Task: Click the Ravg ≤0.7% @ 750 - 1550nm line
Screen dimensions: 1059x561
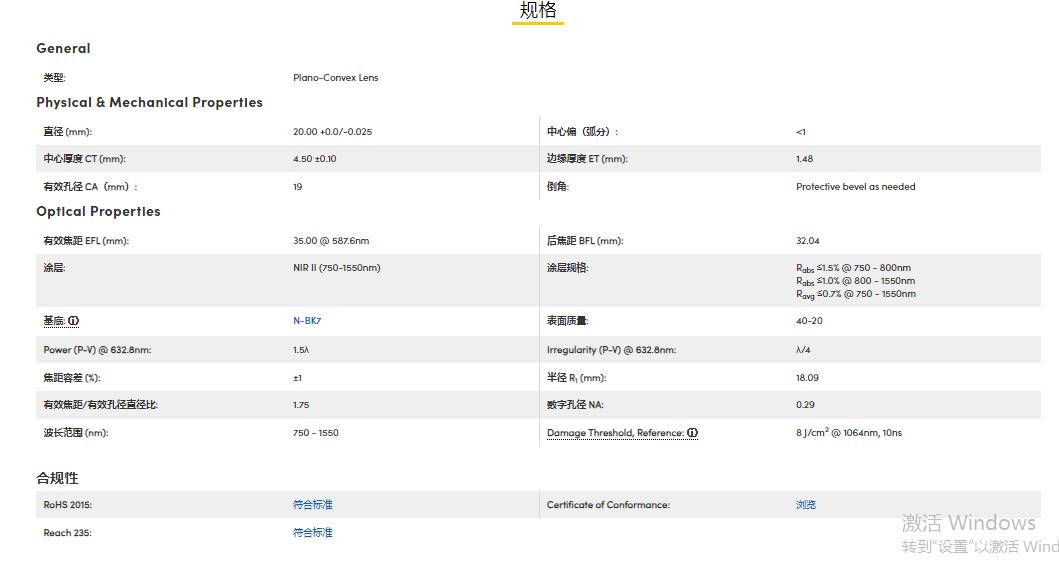Action: (856, 294)
